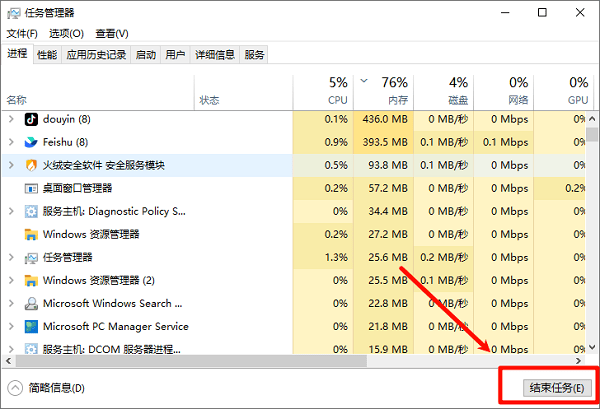Click the 436.0 MB memory cell

383,119
